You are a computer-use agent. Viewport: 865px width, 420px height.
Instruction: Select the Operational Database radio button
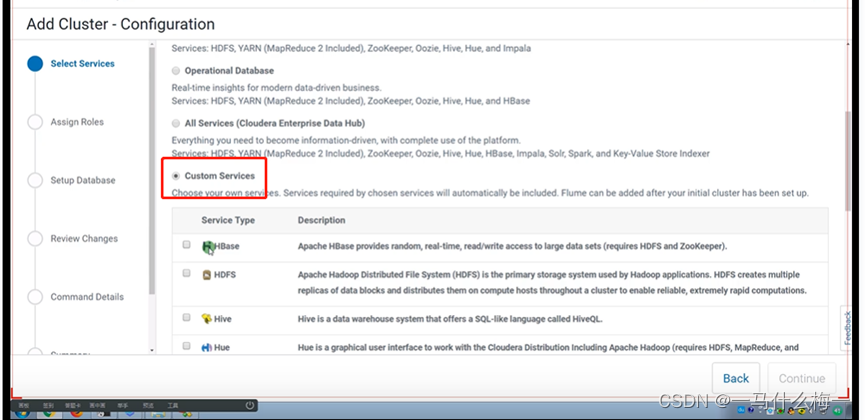[176, 71]
